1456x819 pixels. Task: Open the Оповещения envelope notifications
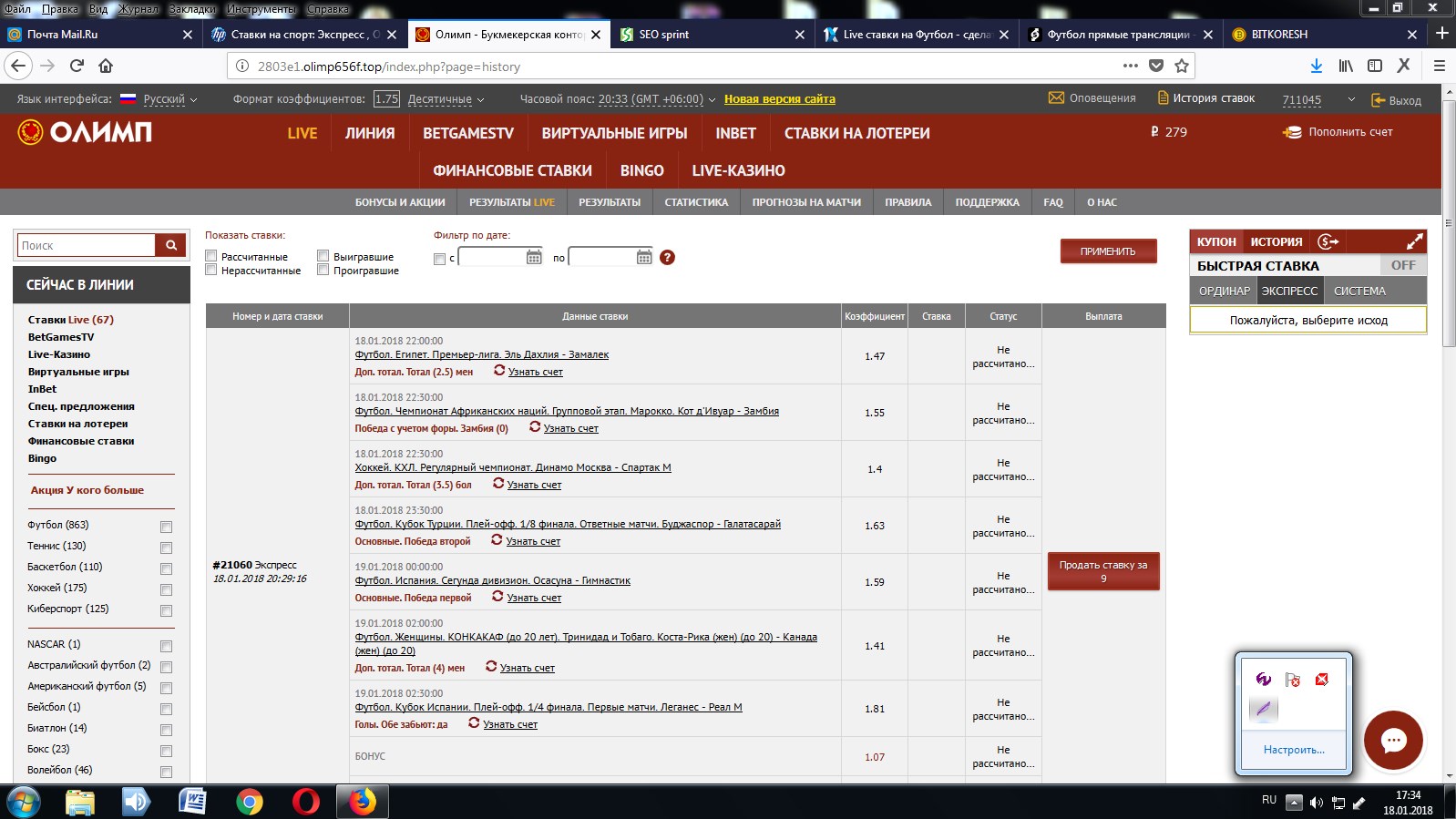point(1056,98)
